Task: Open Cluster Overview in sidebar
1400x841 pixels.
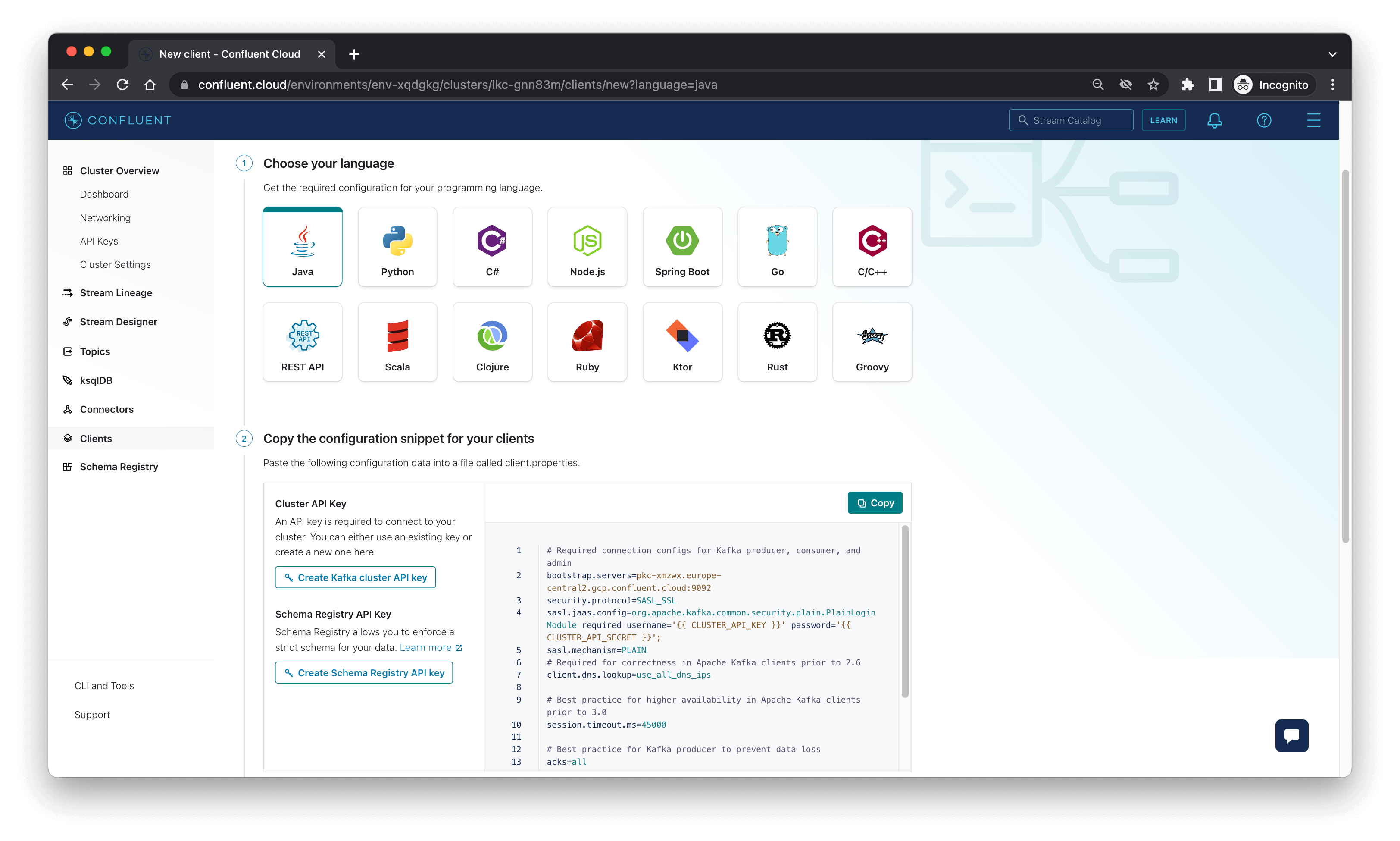Action: (x=119, y=171)
